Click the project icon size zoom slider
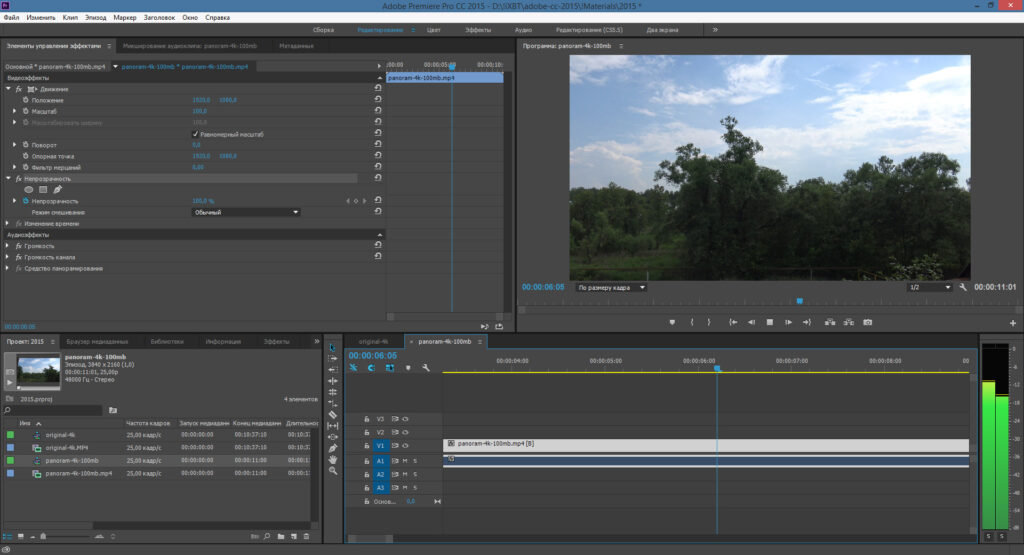The width and height of the screenshot is (1024, 555). pyautogui.click(x=43, y=536)
